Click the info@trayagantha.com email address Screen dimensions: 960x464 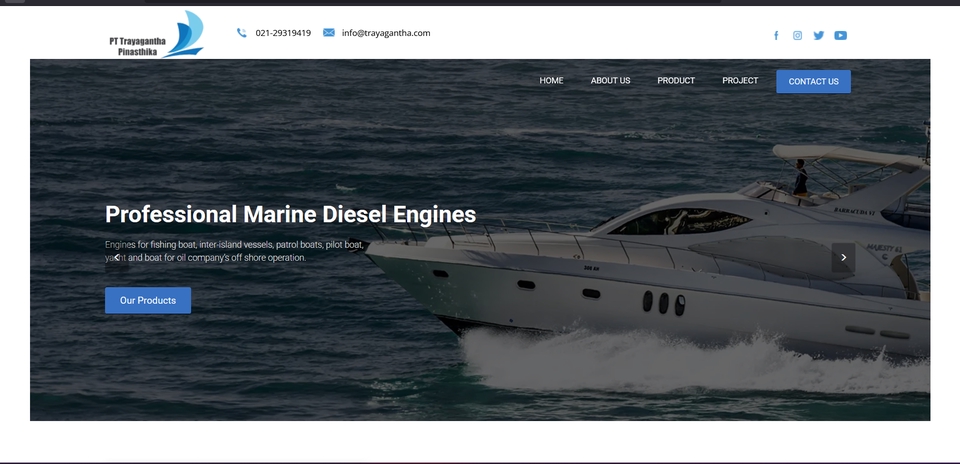click(x=386, y=33)
